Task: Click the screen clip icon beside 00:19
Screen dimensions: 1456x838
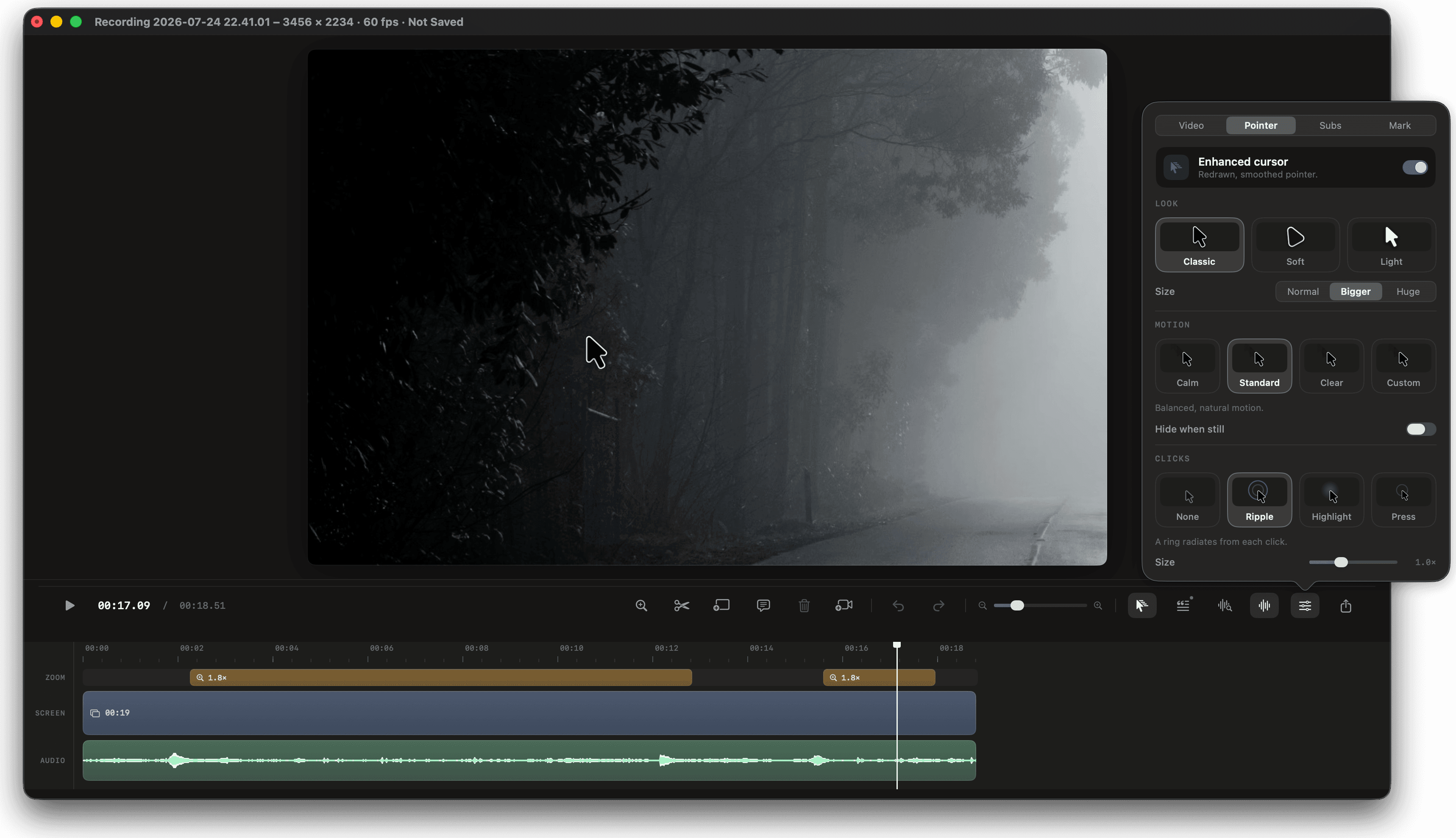Action: click(95, 713)
